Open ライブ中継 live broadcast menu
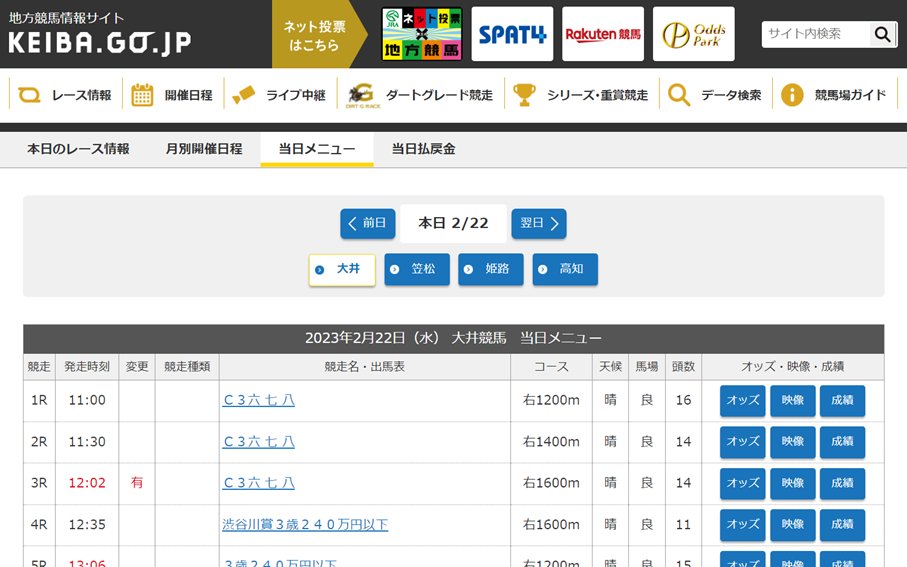This screenshot has width=907, height=567. pos(280,95)
